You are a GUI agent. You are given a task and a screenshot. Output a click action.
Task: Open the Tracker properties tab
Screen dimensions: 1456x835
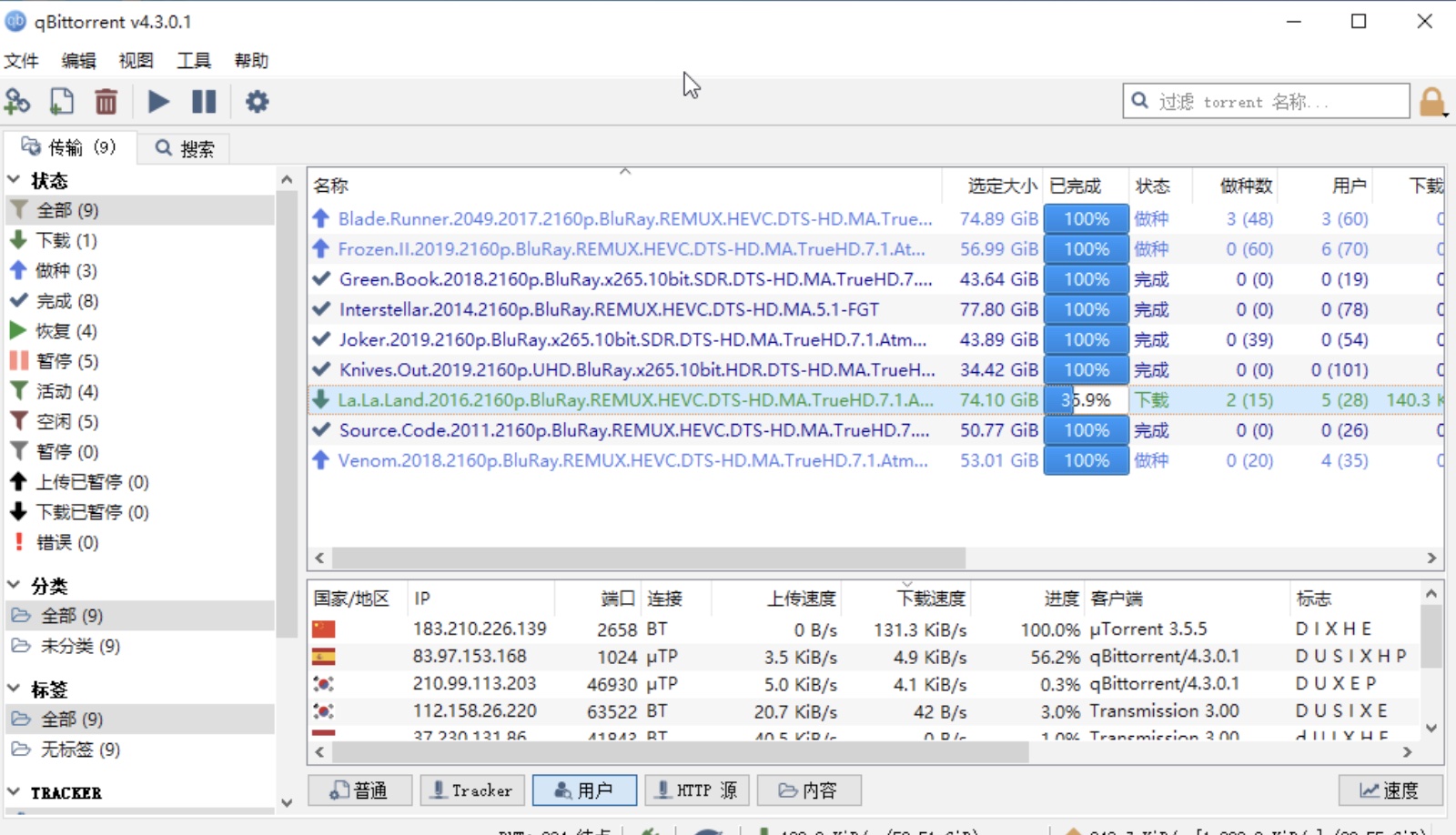[x=472, y=790]
